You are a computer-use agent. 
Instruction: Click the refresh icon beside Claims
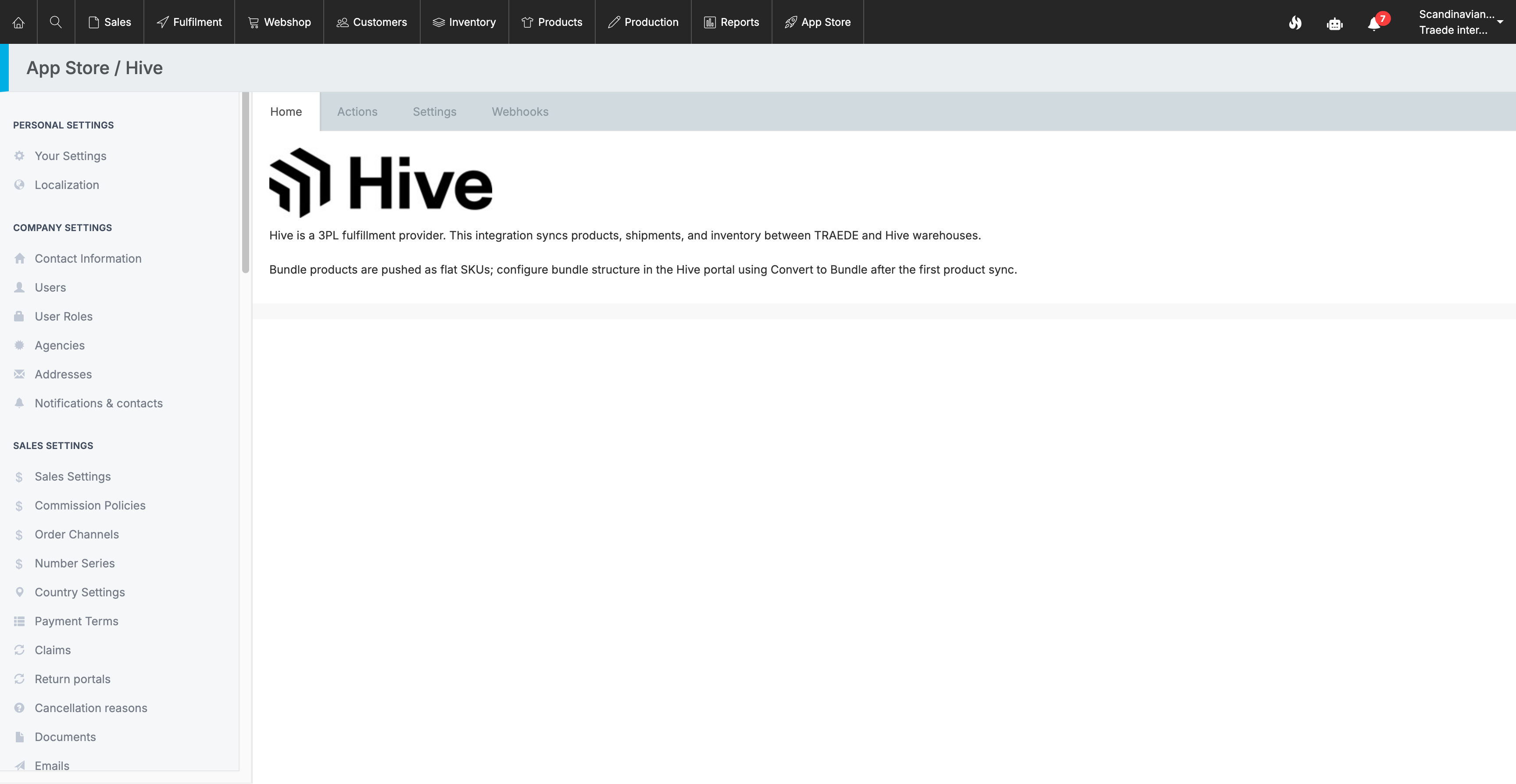coord(19,650)
